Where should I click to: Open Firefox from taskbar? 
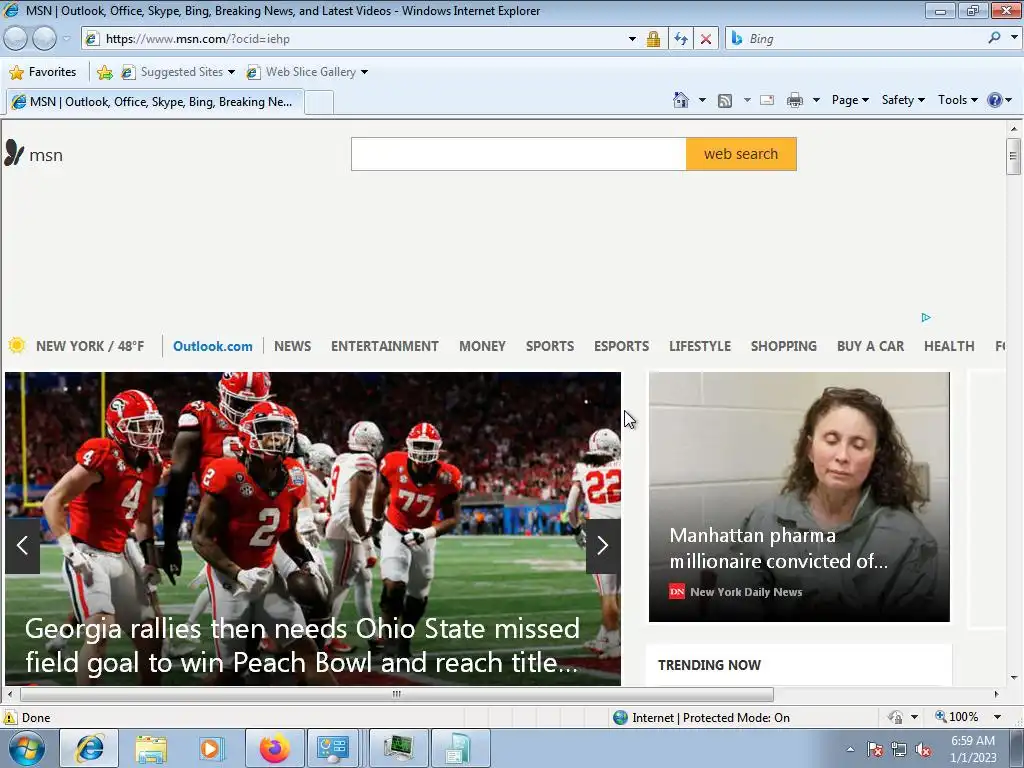(274, 748)
